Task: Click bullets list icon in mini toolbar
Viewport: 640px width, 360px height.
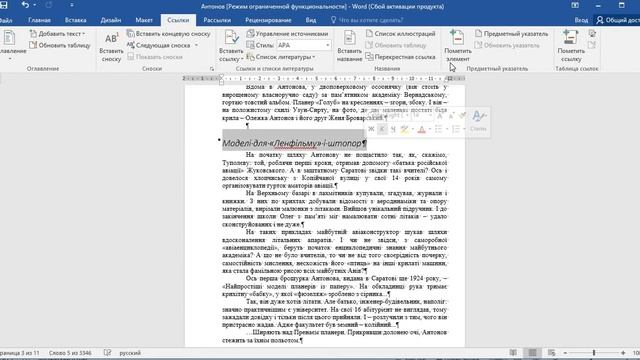Action: 438,129
